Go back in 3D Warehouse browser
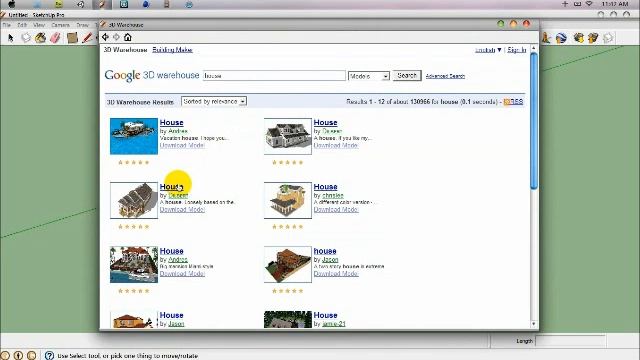The image size is (640, 360). (105, 37)
